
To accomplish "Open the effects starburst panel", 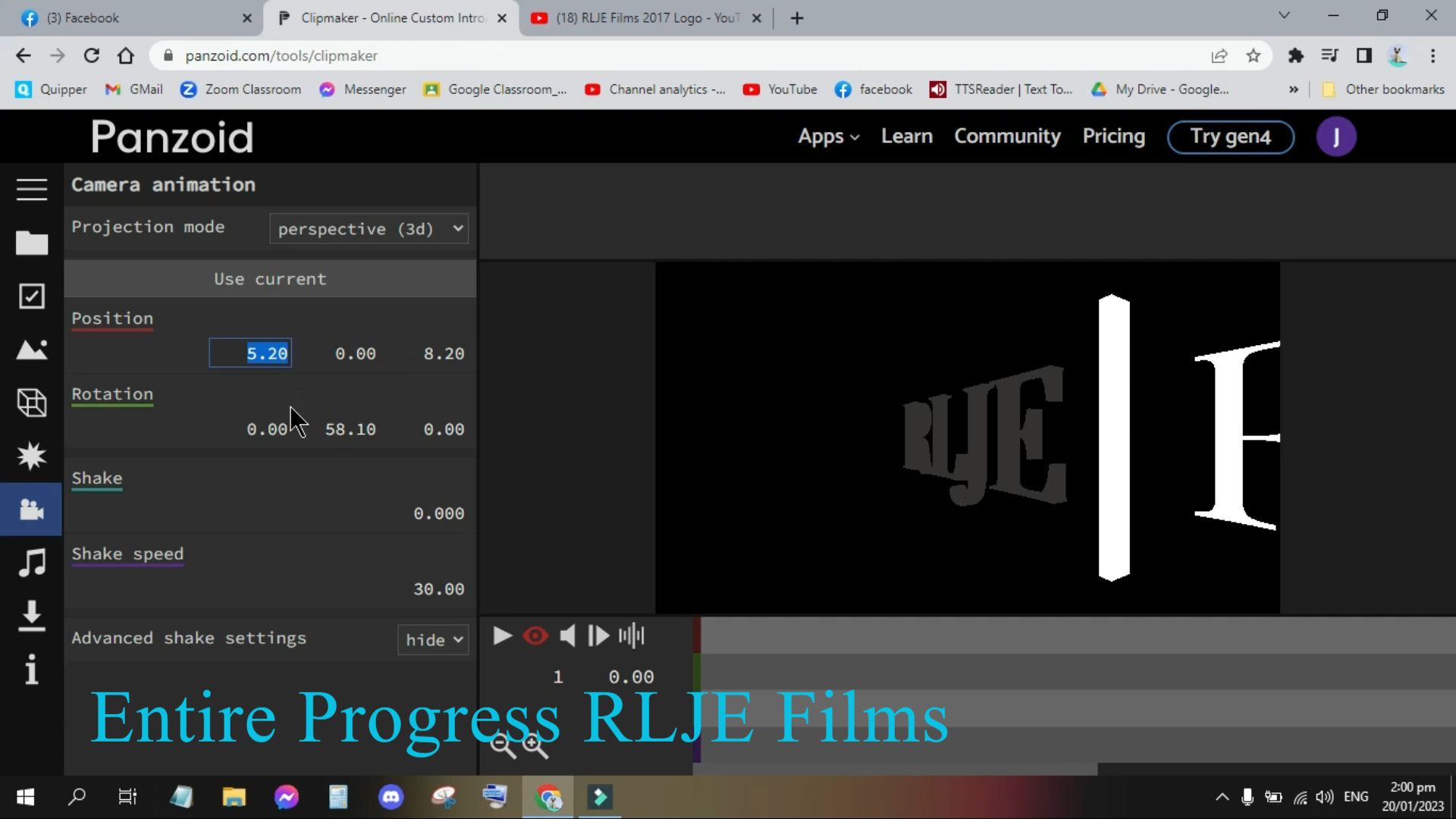I will click(32, 456).
